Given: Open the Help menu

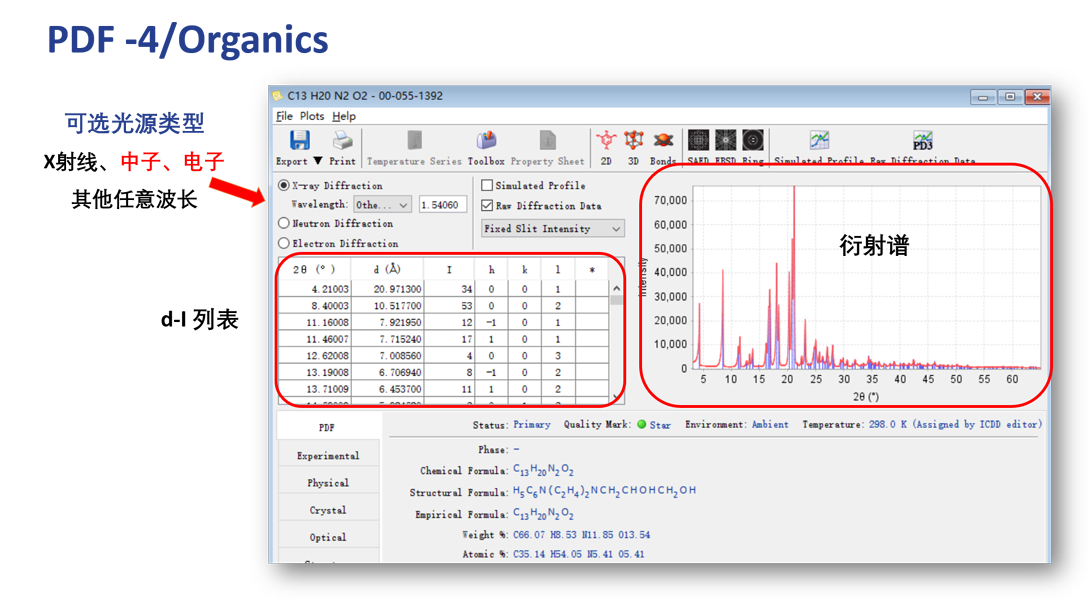Looking at the screenshot, I should 343,116.
